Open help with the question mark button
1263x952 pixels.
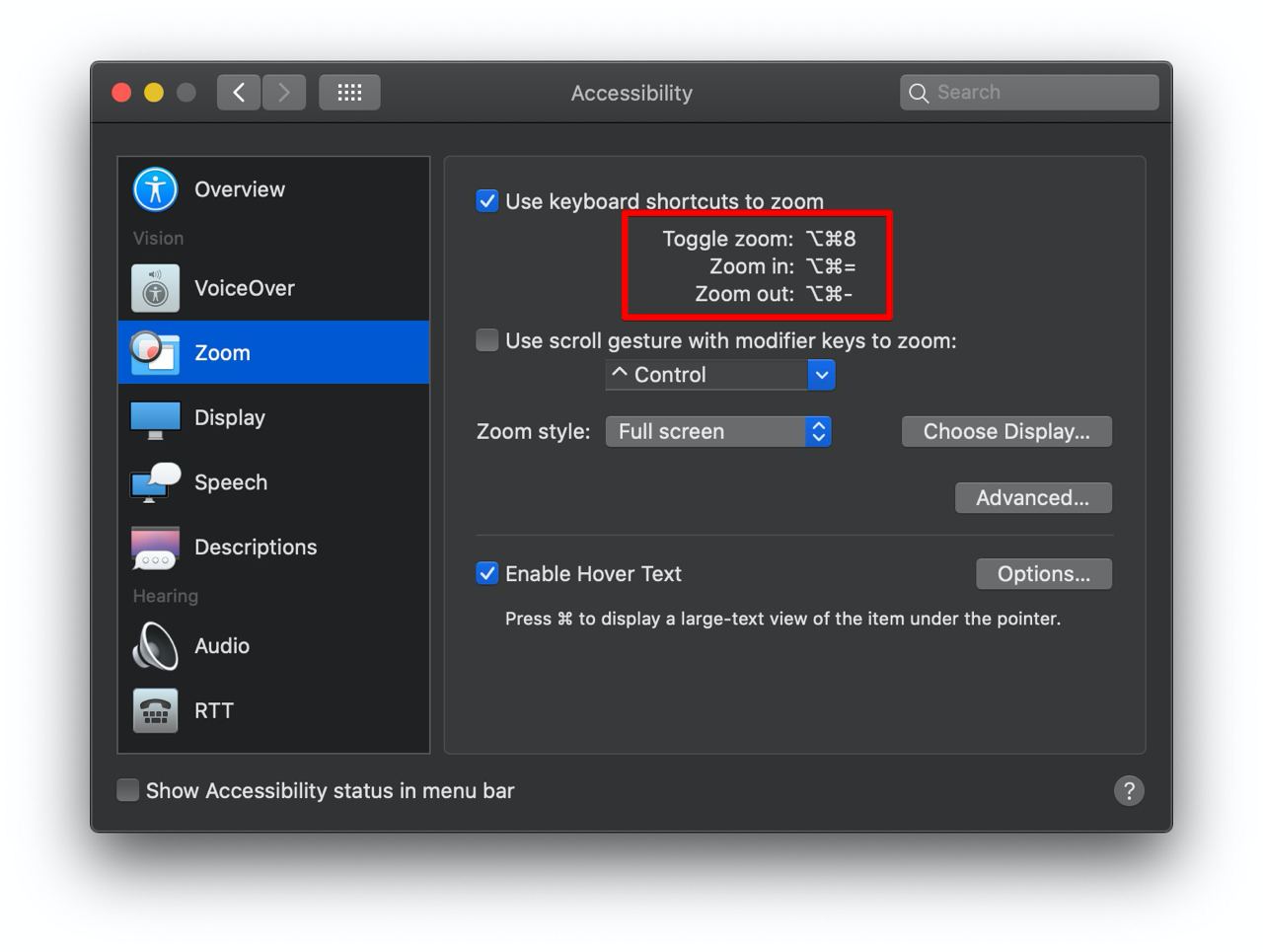(1129, 790)
